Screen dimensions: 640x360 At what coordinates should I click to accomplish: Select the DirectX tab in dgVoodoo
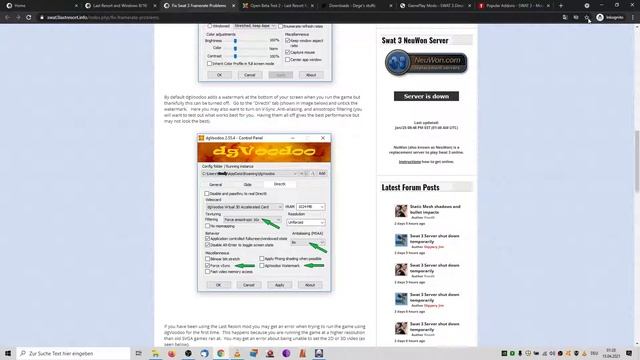click(x=280, y=184)
